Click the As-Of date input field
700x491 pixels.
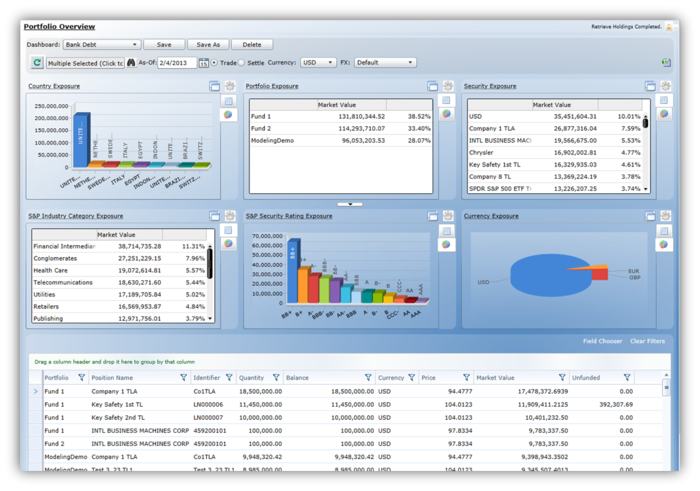click(177, 63)
